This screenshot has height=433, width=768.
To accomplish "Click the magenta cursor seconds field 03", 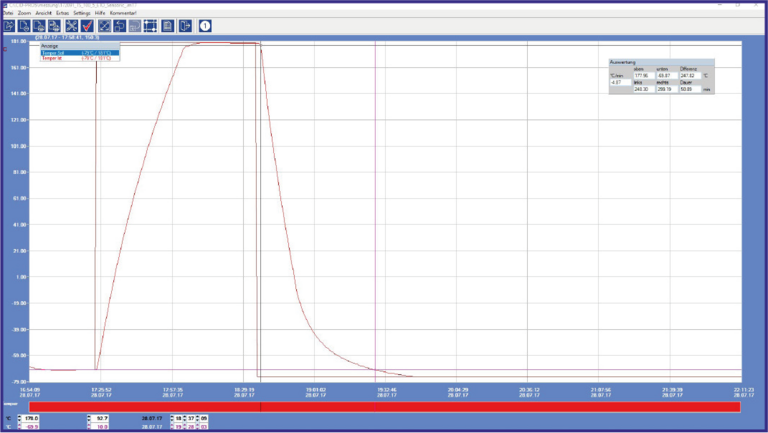I will [x=204, y=427].
